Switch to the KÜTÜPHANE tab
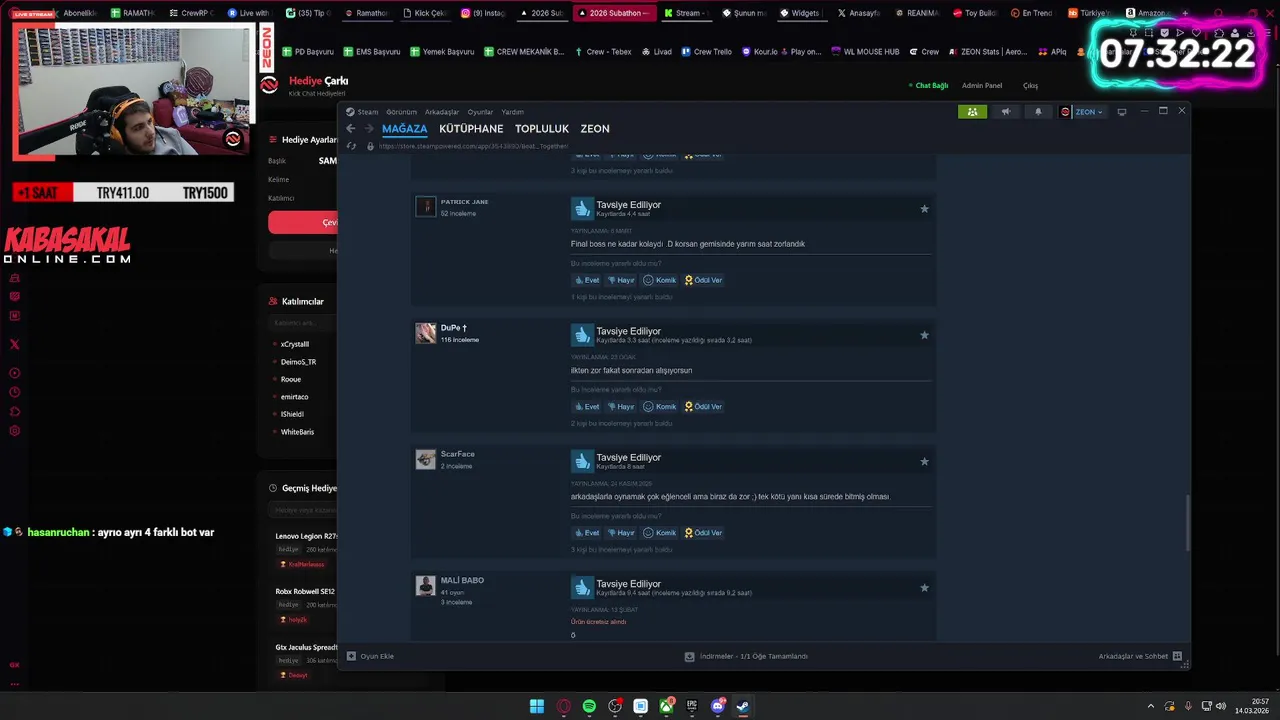This screenshot has width=1280, height=720. 471,129
